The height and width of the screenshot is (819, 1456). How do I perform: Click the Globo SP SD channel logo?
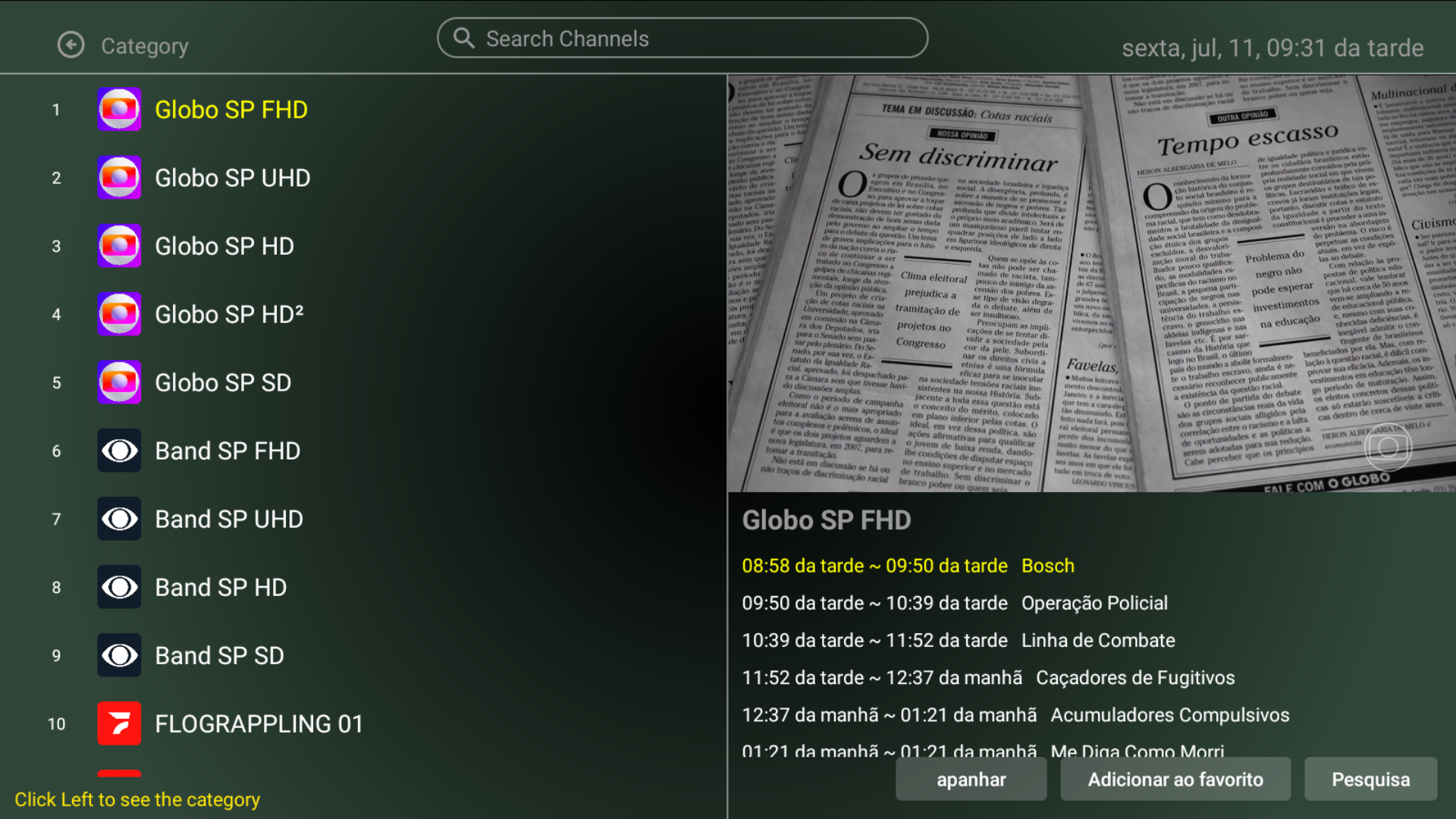click(x=119, y=383)
